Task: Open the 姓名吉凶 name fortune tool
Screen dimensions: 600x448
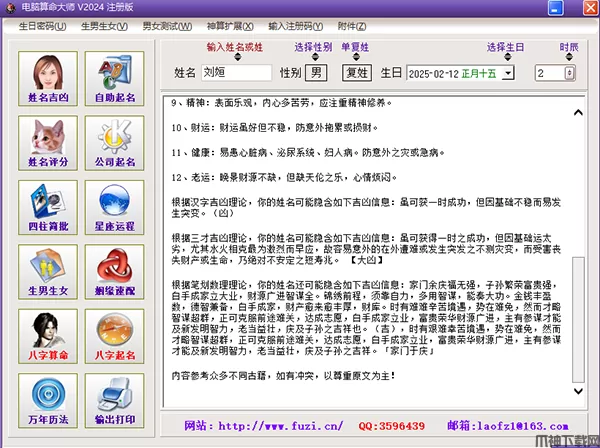Action: tap(48, 78)
